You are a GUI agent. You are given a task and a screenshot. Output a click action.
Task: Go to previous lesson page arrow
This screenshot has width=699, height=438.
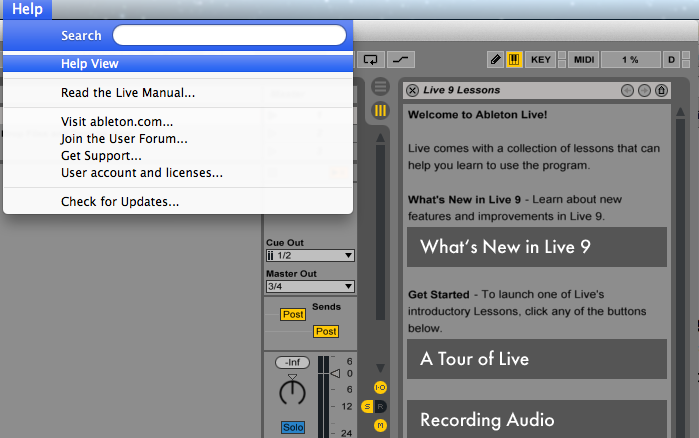(627, 91)
